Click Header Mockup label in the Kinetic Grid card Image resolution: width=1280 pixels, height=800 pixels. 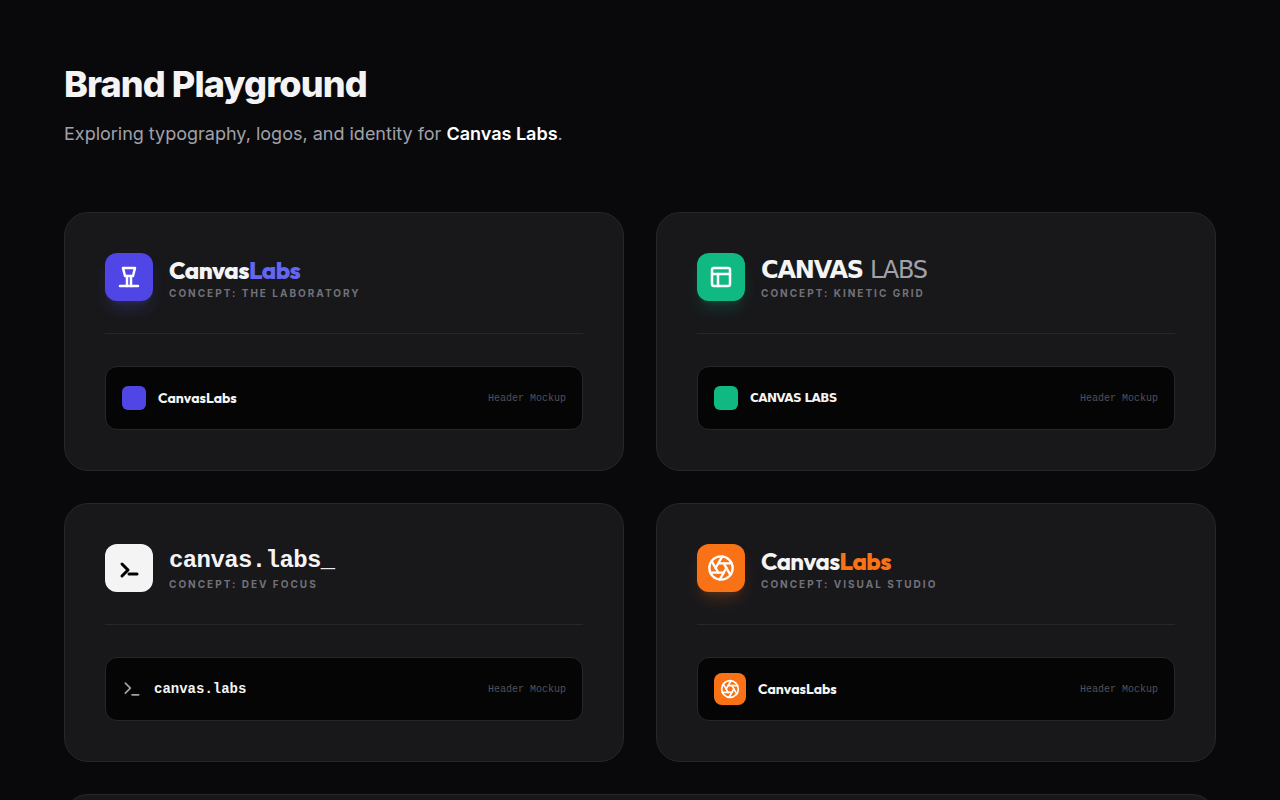click(1119, 398)
